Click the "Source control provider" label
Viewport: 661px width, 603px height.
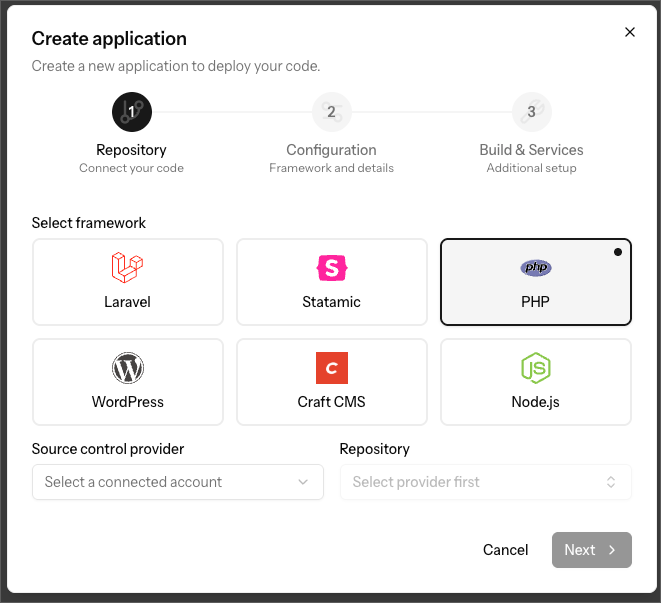pos(108,449)
